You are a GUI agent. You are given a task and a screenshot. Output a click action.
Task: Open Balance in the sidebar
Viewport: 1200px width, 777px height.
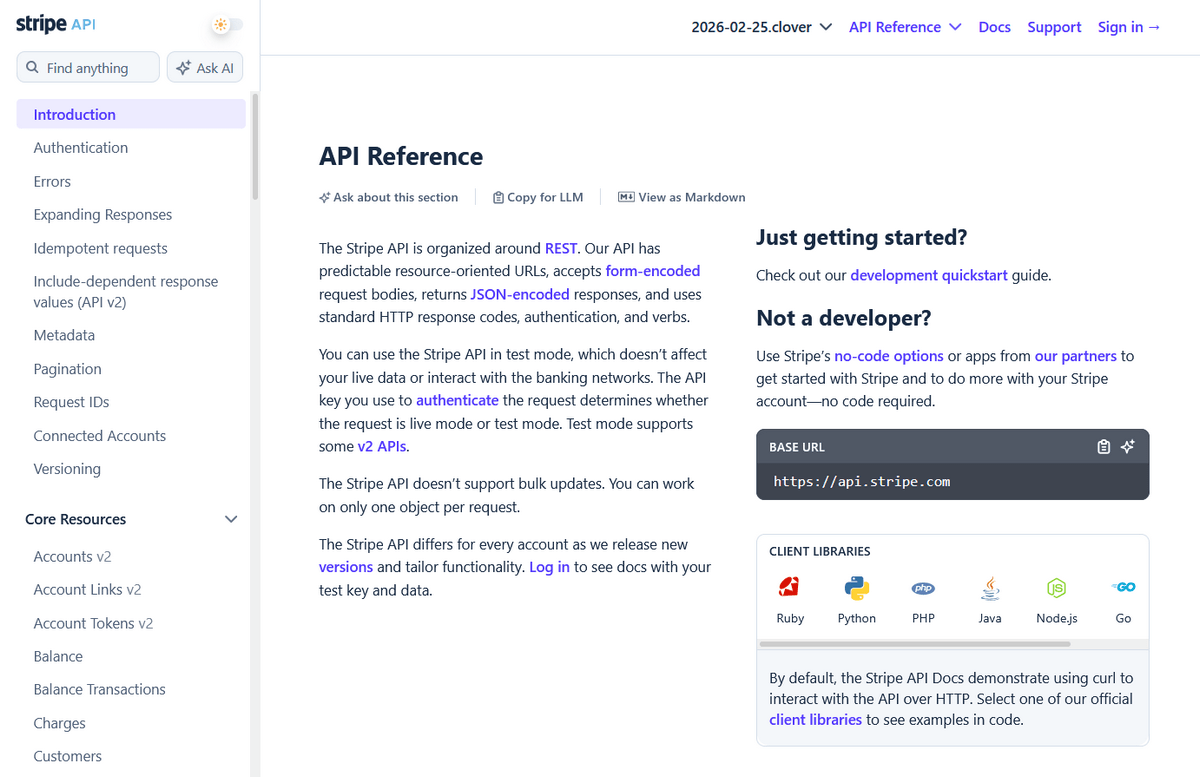(x=58, y=656)
